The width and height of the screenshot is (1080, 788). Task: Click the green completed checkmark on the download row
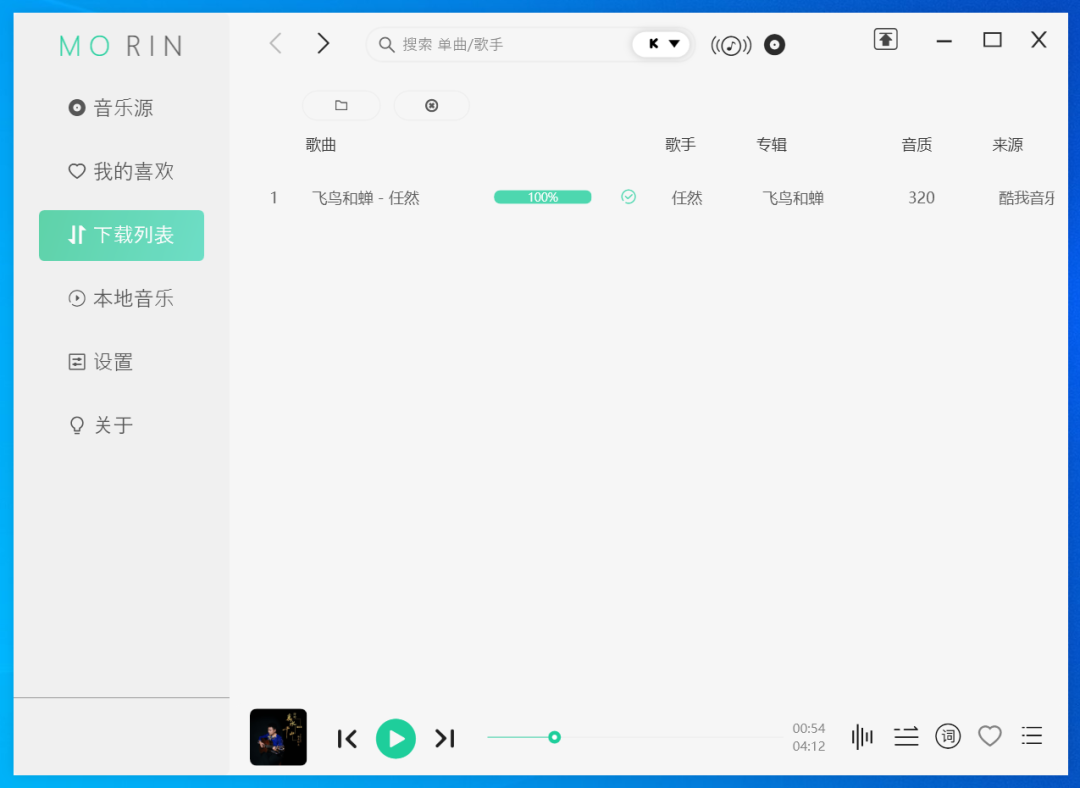[x=628, y=197]
